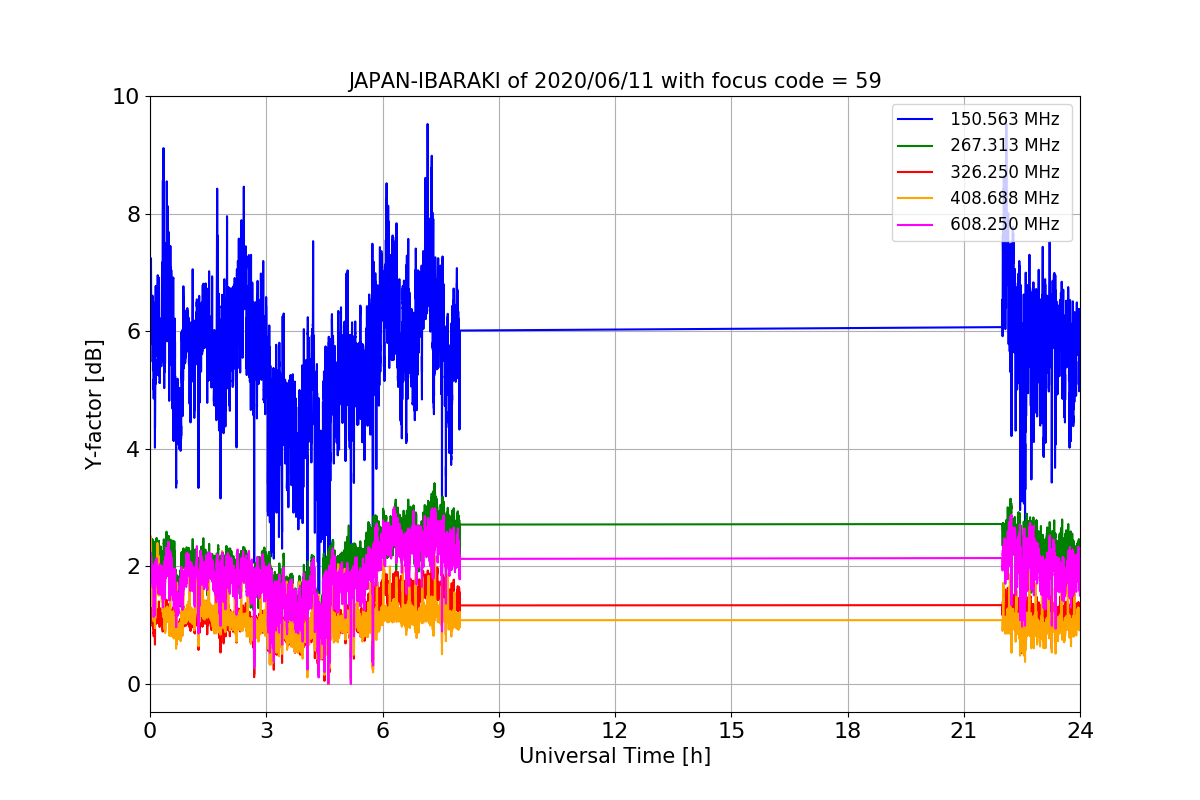Click the x-axis tick label 3
Viewport: 1200px width, 800px height.
pos(266,730)
